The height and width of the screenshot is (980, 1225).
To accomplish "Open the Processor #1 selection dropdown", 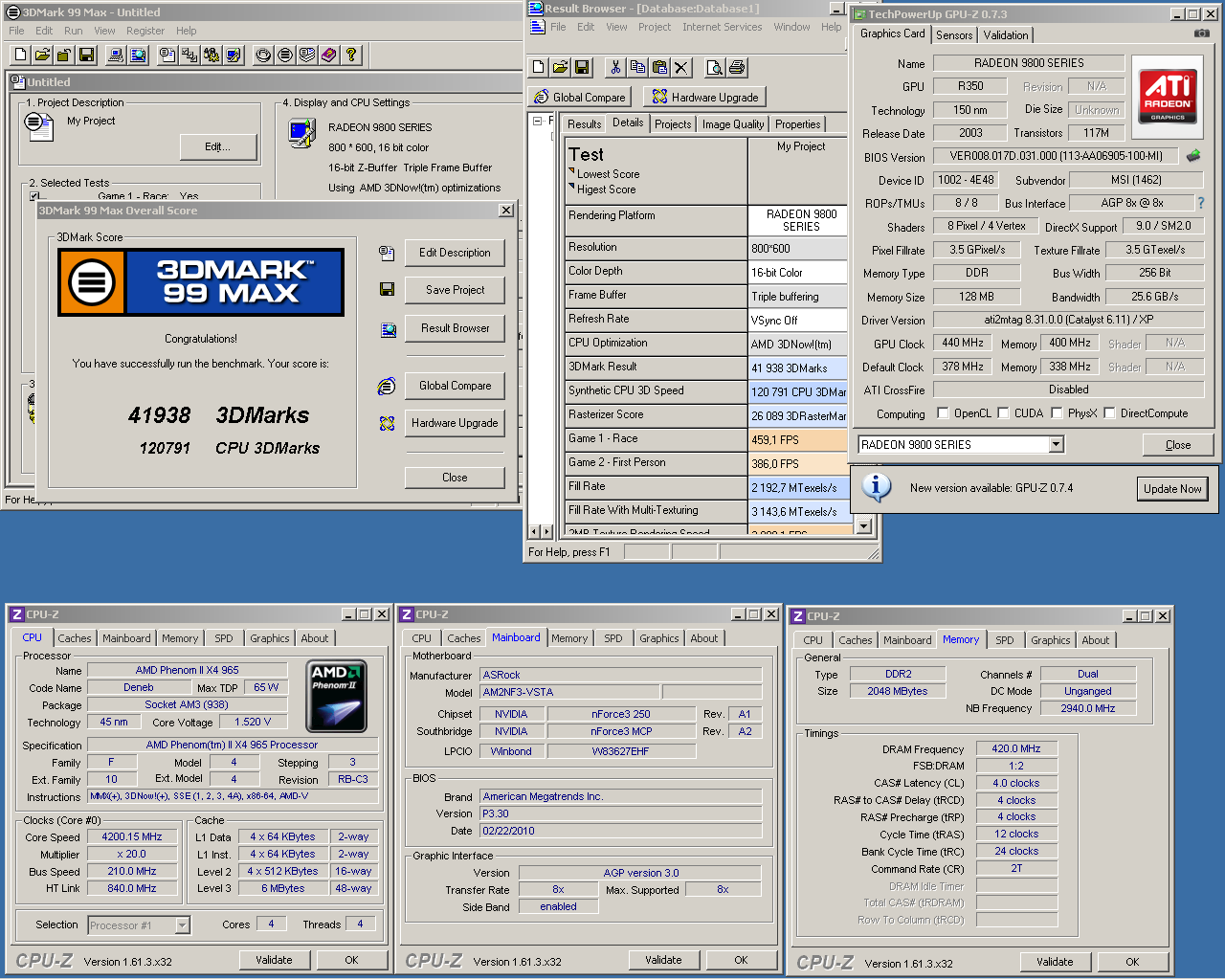I will pyautogui.click(x=182, y=924).
